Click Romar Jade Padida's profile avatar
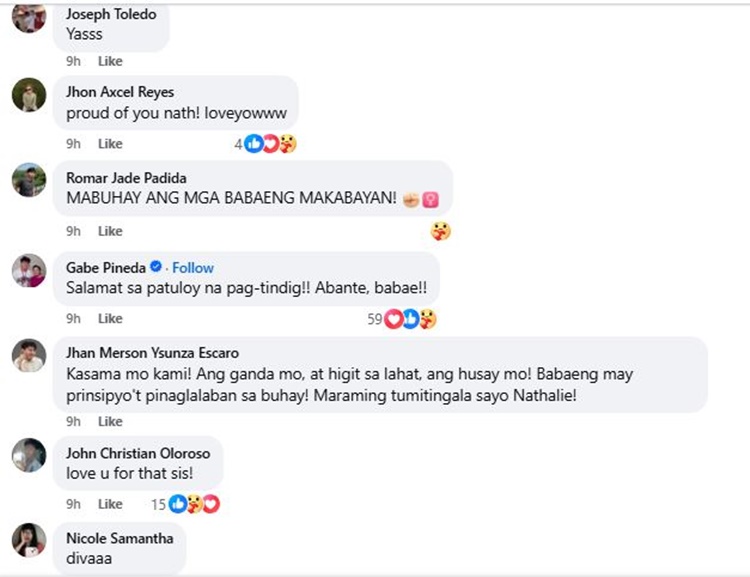Image resolution: width=750 pixels, height=577 pixels. click(x=29, y=181)
